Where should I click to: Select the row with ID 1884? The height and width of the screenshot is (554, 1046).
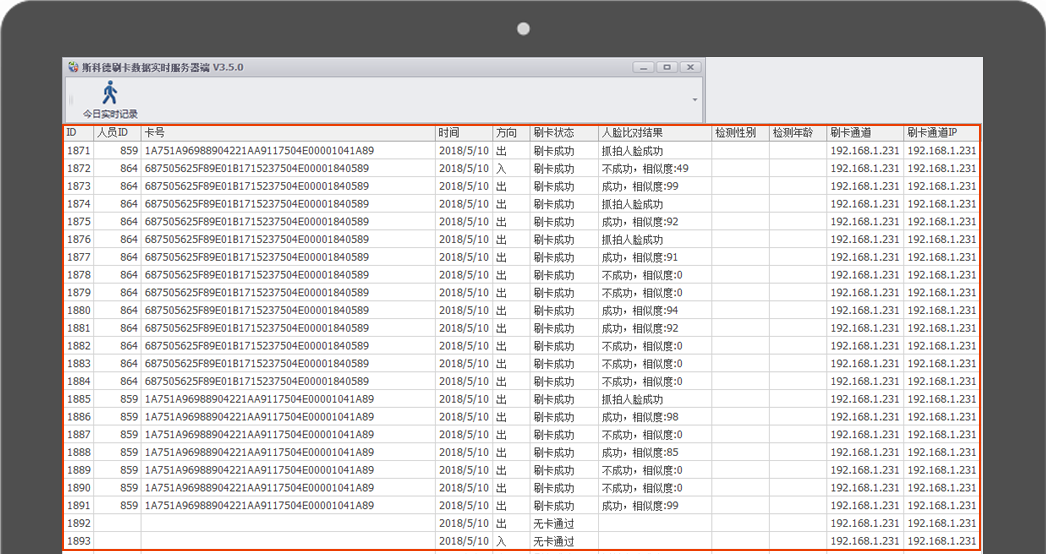click(x=522, y=381)
